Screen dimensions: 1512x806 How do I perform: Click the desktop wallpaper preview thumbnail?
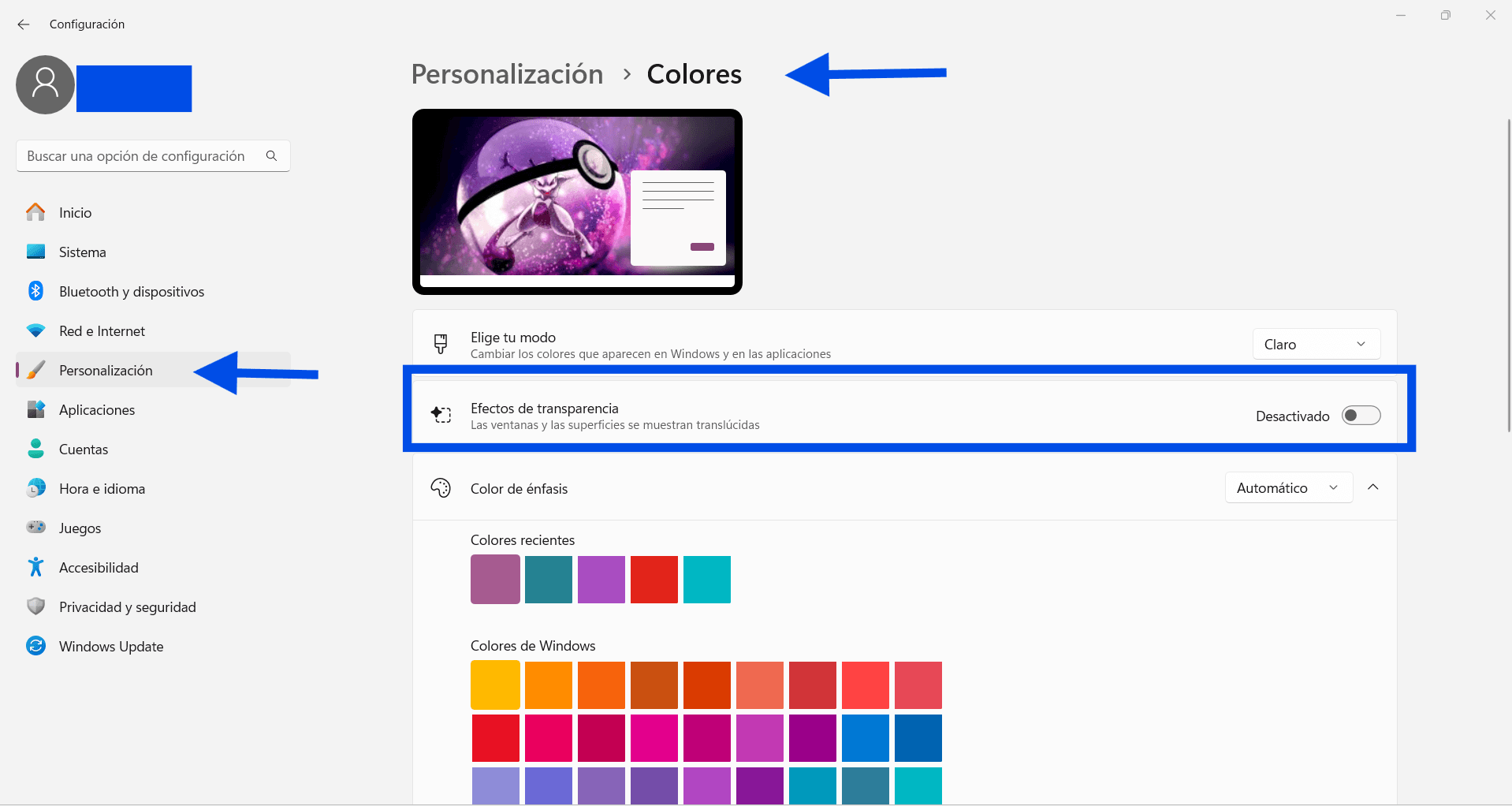coord(577,202)
